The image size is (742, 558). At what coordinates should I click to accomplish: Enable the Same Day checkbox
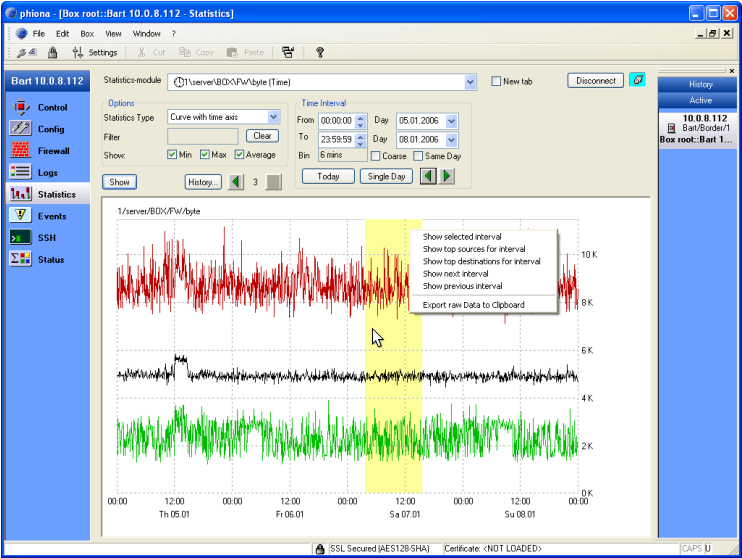click(418, 156)
